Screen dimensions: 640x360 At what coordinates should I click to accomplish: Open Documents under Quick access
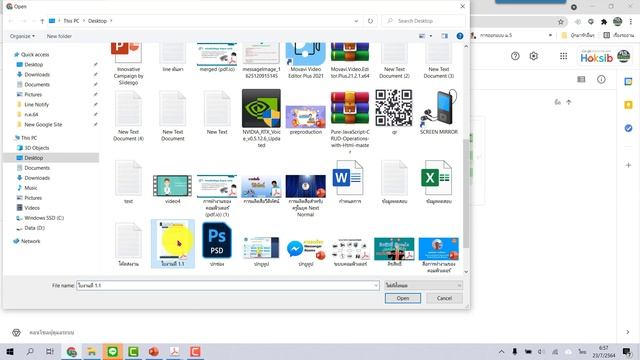[x=37, y=84]
